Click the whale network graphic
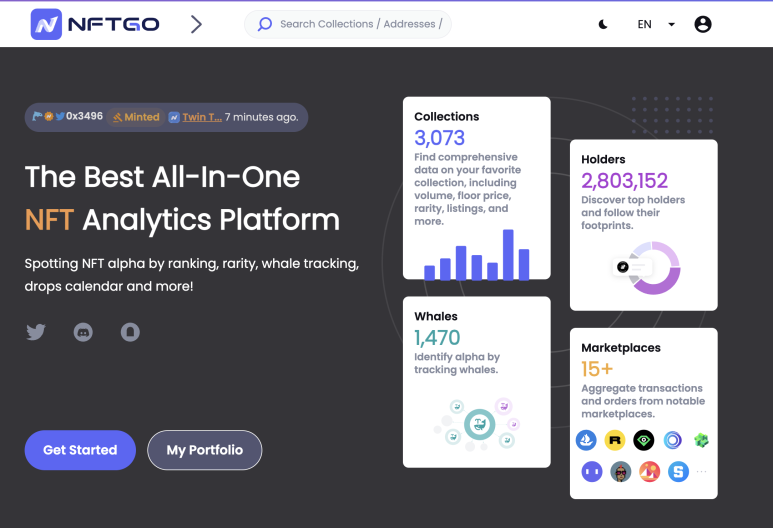This screenshot has height=528, width=773. pos(477,424)
